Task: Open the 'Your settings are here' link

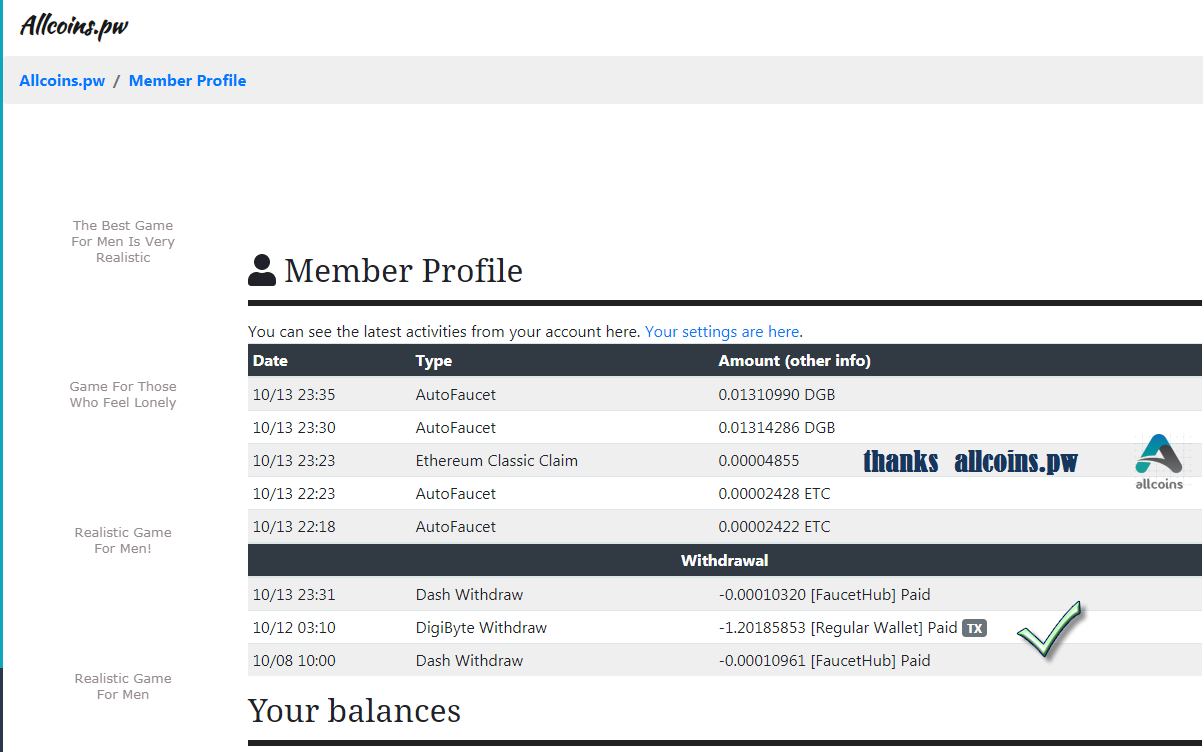Action: (722, 332)
